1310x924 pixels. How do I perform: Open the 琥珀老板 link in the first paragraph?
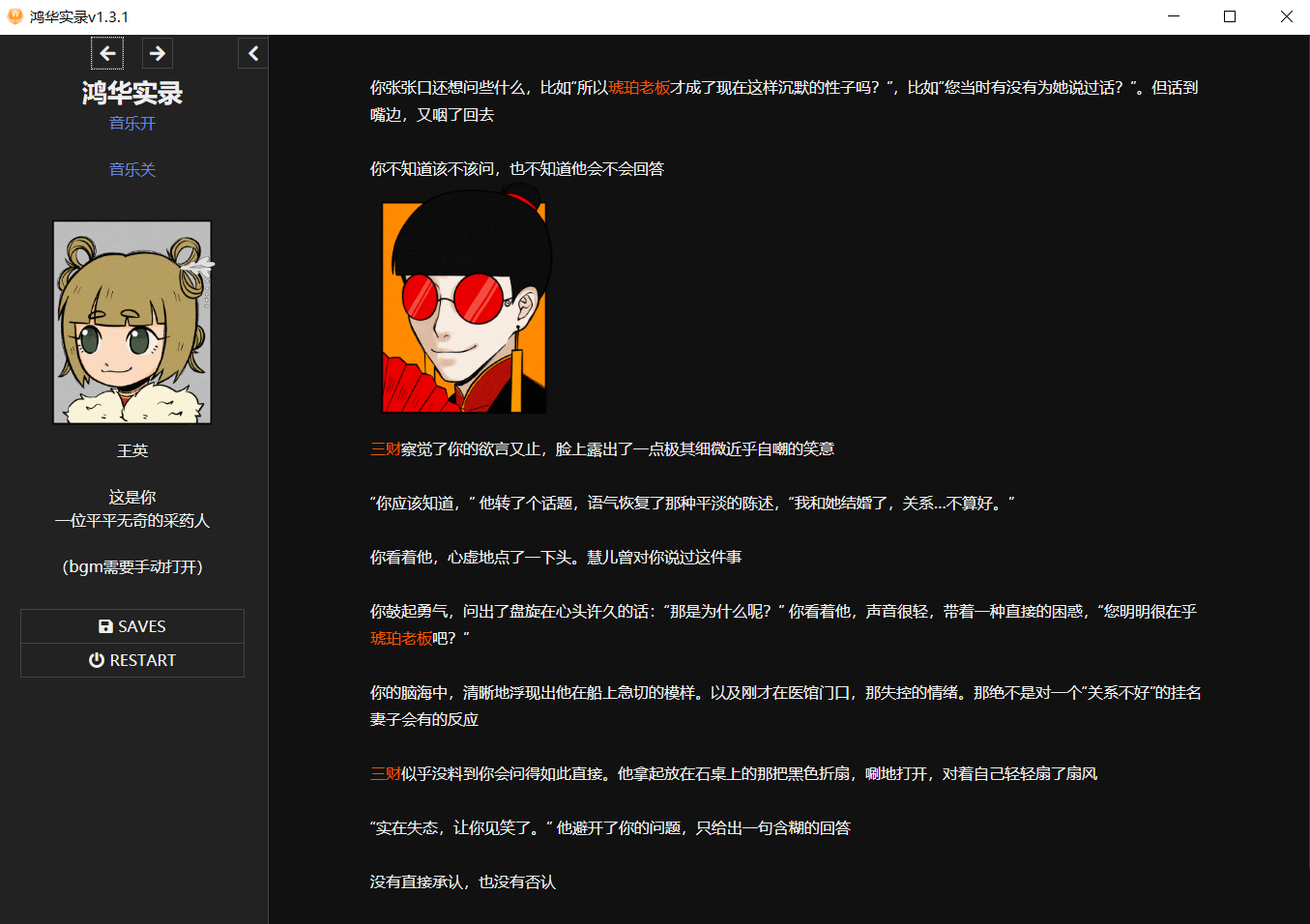[x=639, y=88]
